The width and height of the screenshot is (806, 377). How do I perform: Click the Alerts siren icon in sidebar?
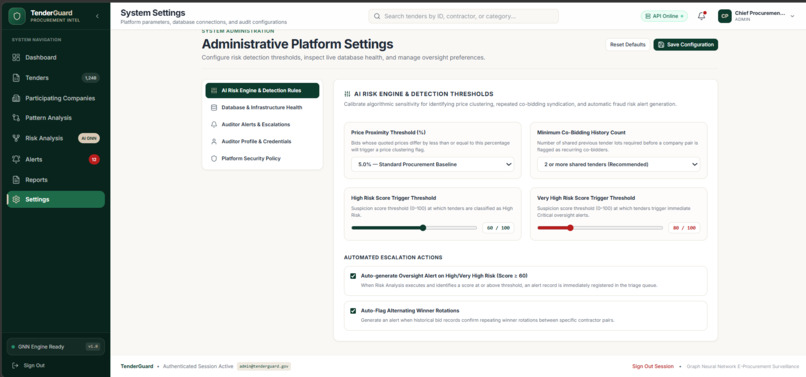coord(16,159)
